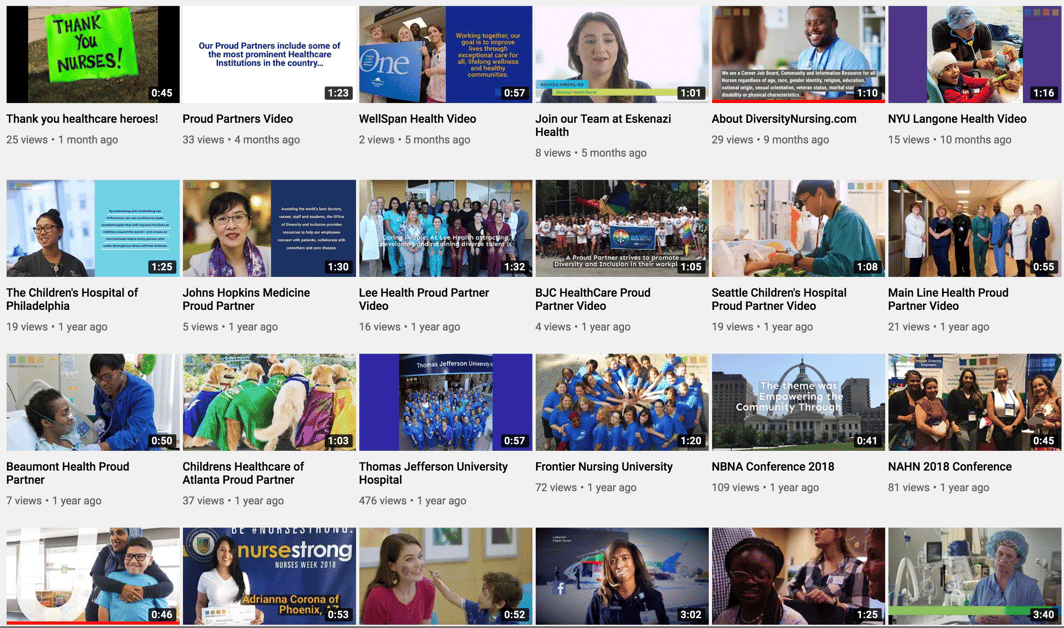The image size is (1064, 628).
Task: Click the 'Proud Partners Video' title
Action: [x=238, y=119]
